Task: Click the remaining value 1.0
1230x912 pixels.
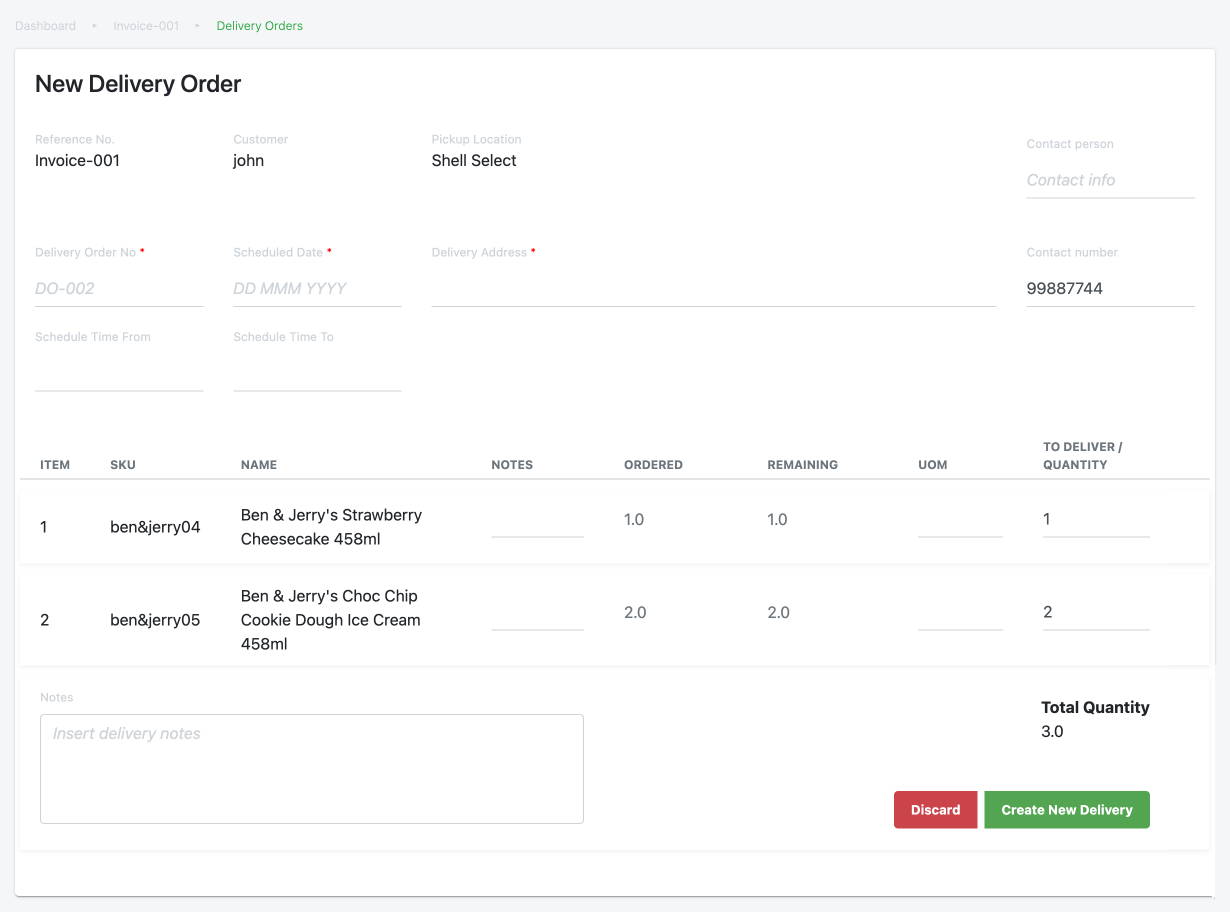Action: [777, 520]
